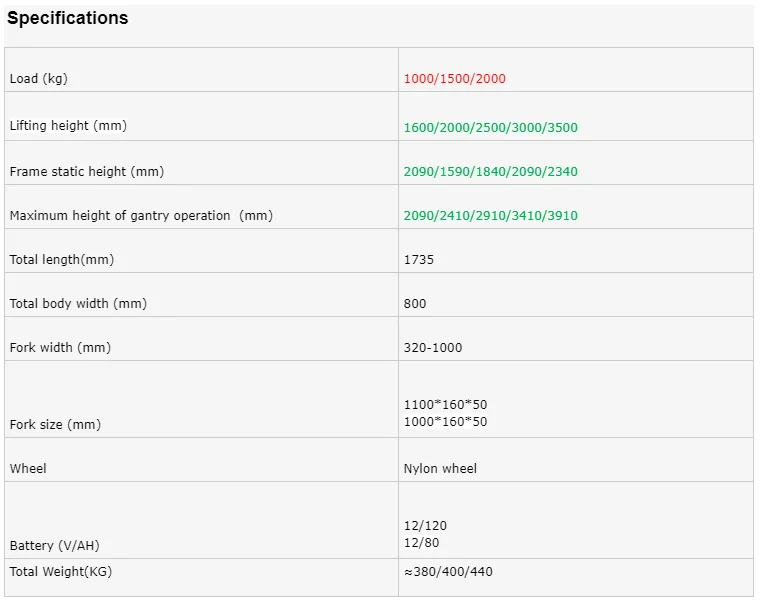Viewport: 764px width, 612px height.
Task: Select the Frame static height (mm) label
Action: [x=87, y=172]
